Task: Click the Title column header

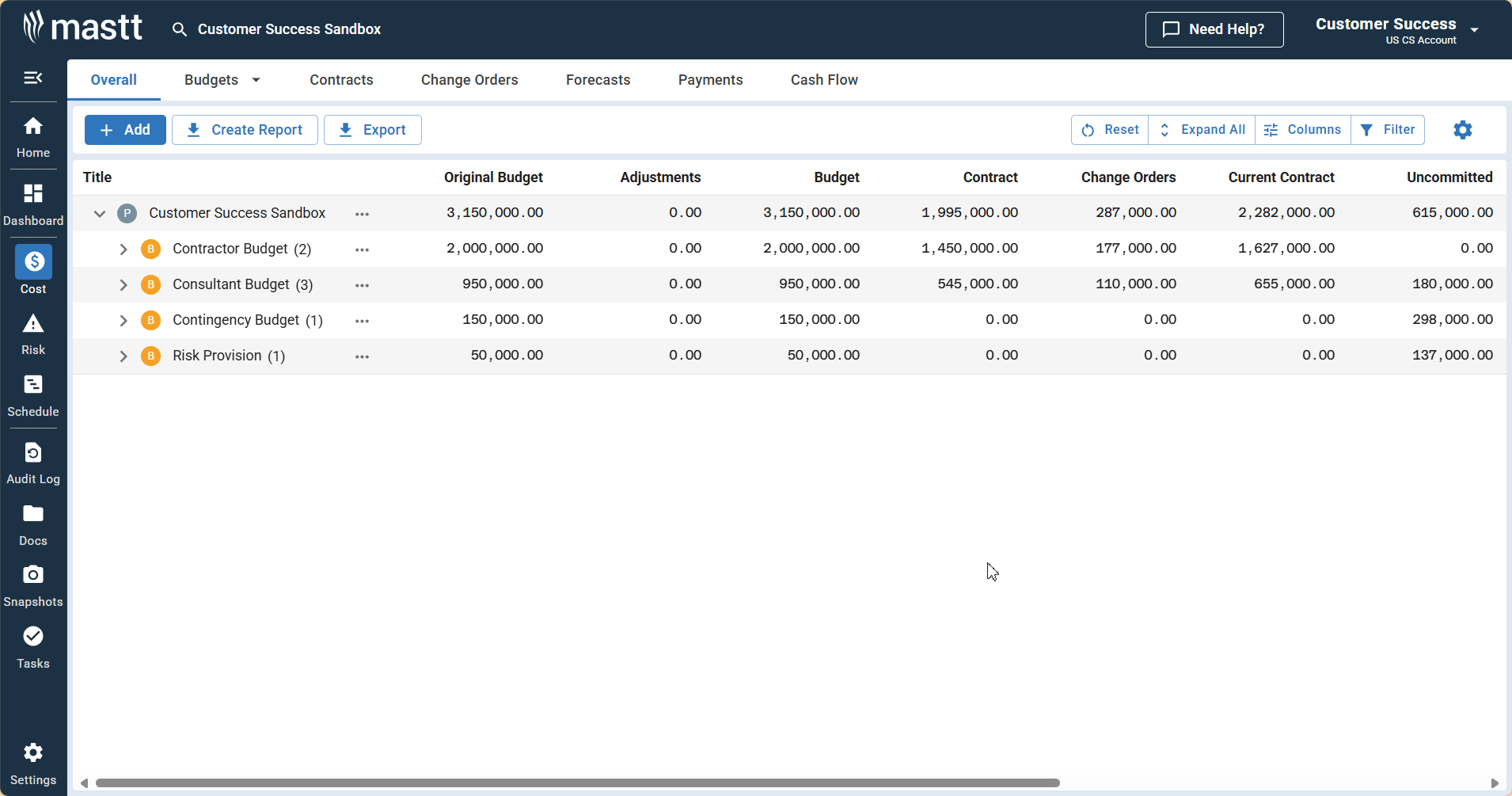Action: pos(97,177)
